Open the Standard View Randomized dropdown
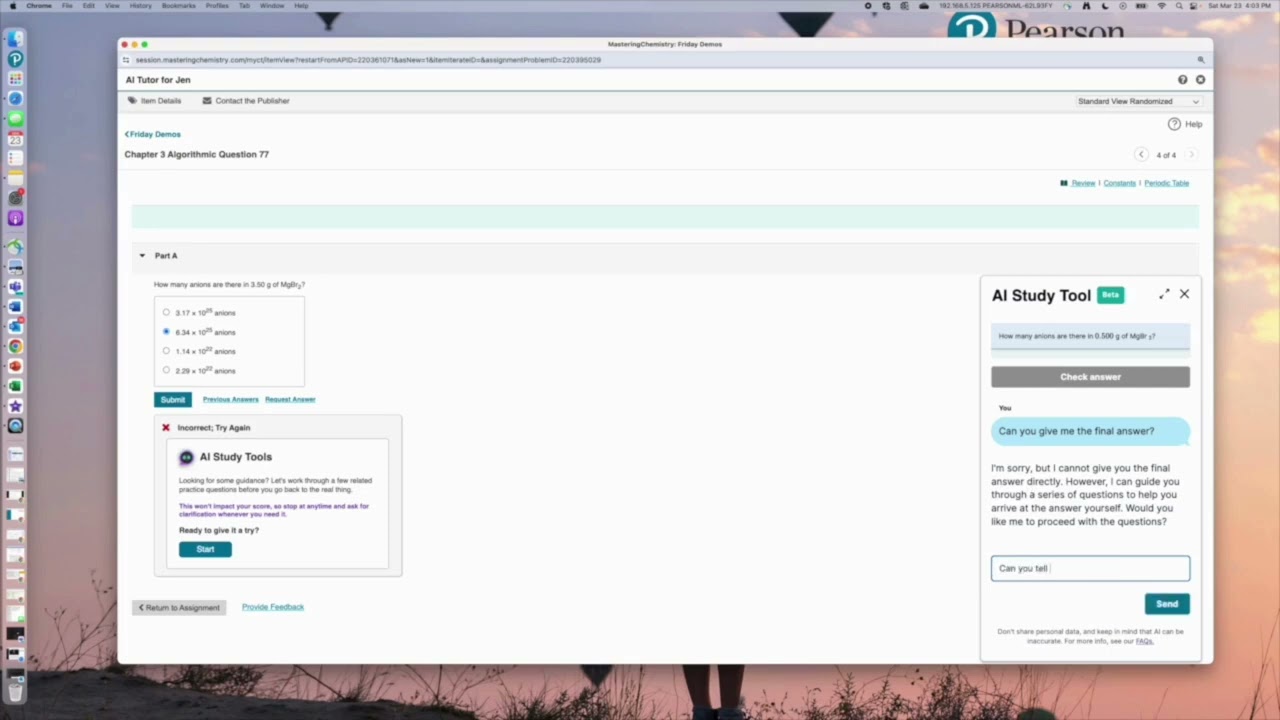The width and height of the screenshot is (1280, 720). coord(1138,101)
